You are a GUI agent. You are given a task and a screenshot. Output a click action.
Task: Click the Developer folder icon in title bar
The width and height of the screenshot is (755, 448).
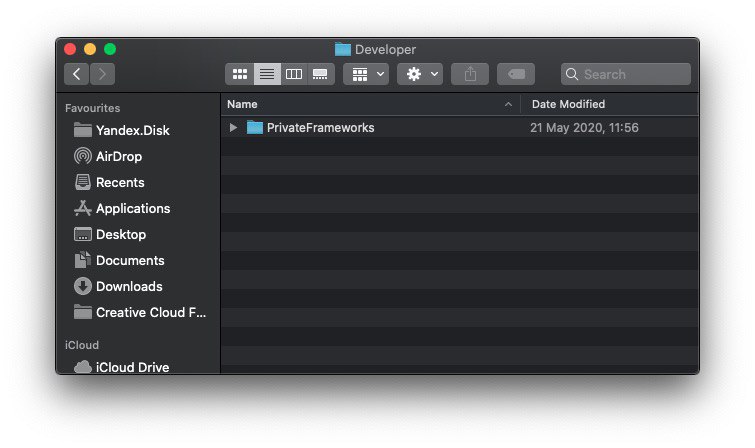pyautogui.click(x=343, y=49)
